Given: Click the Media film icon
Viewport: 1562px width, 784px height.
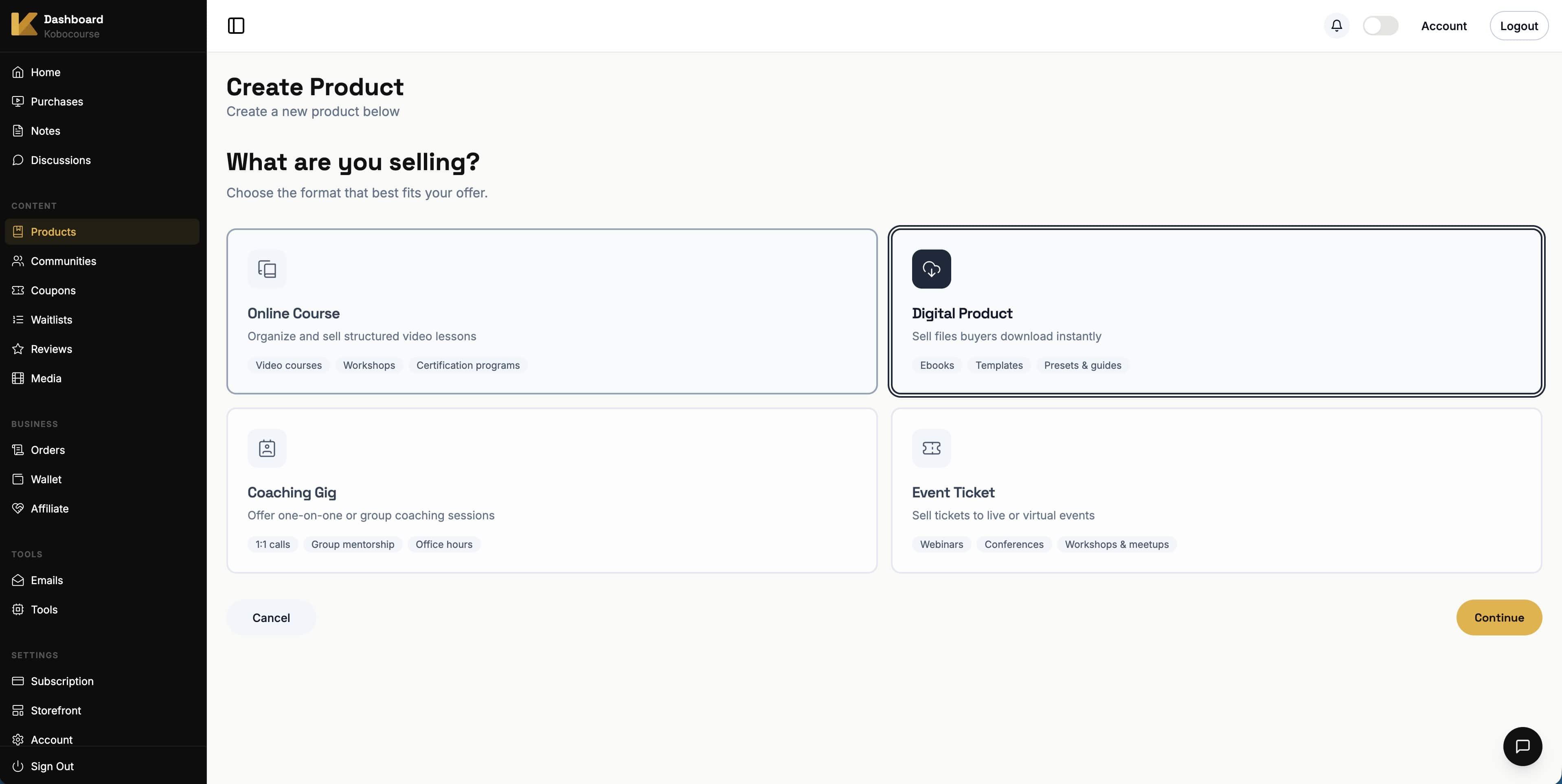Looking at the screenshot, I should point(18,378).
